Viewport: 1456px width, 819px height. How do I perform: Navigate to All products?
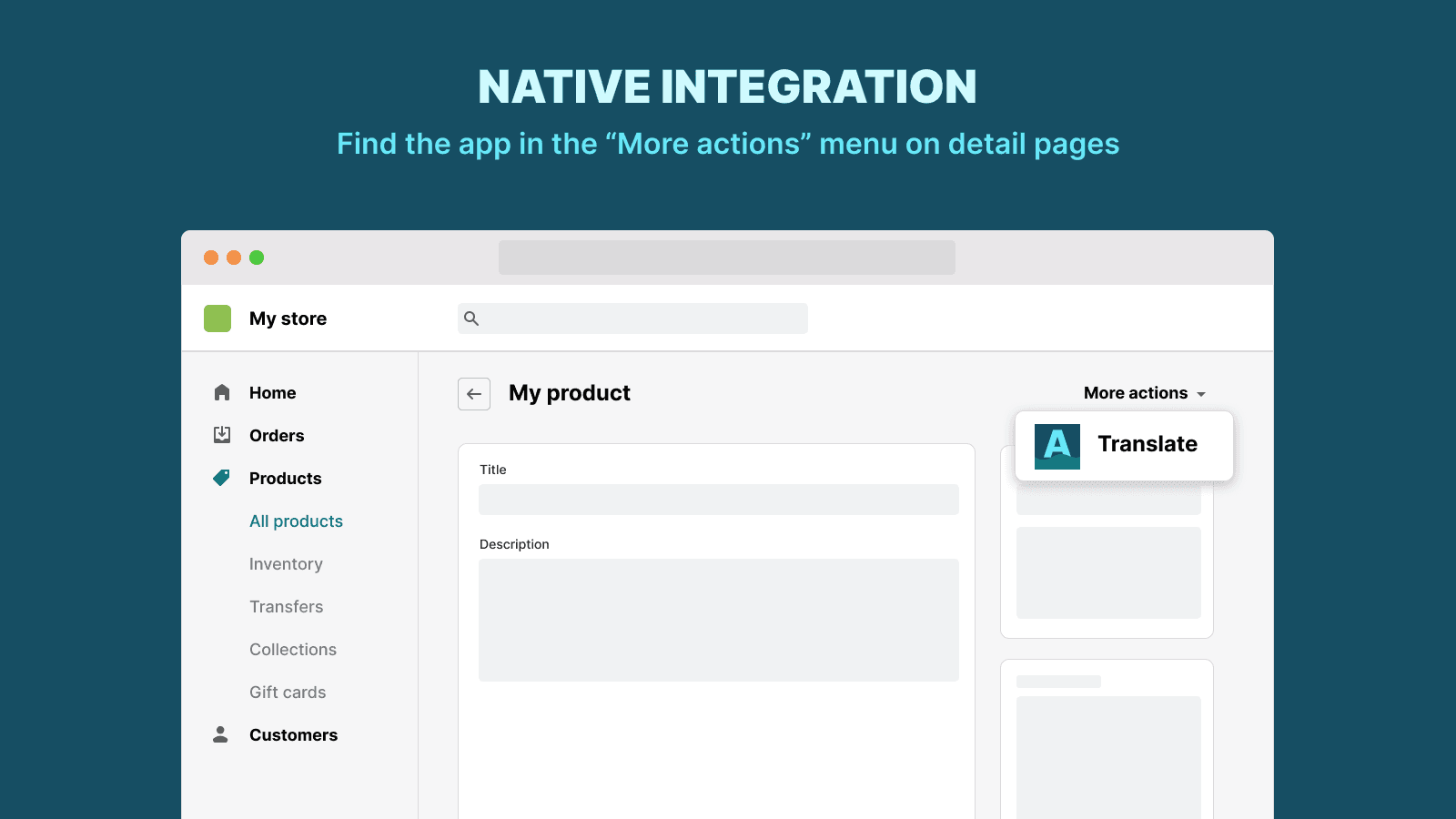[296, 521]
